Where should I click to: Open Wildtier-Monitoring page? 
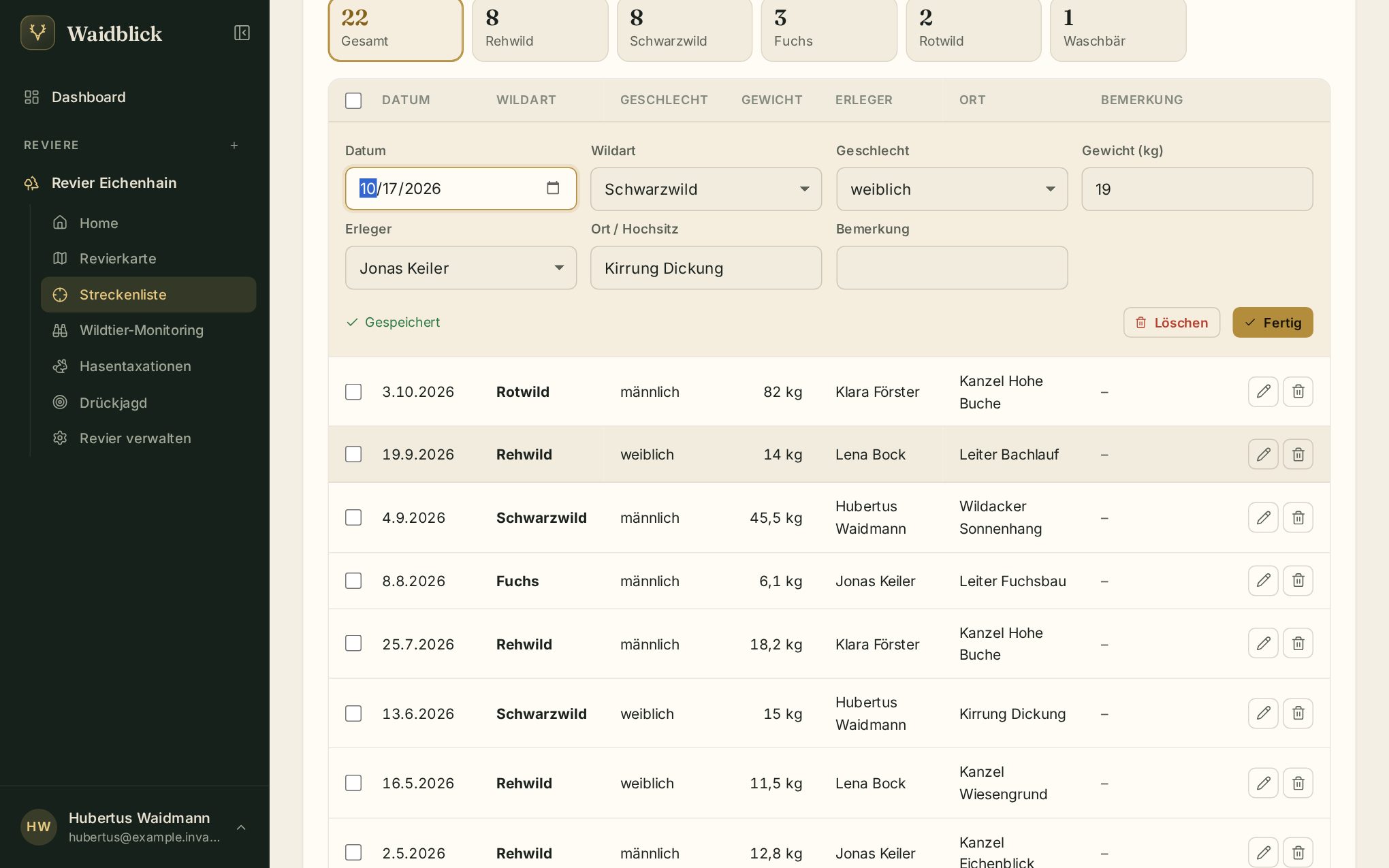pos(148,330)
